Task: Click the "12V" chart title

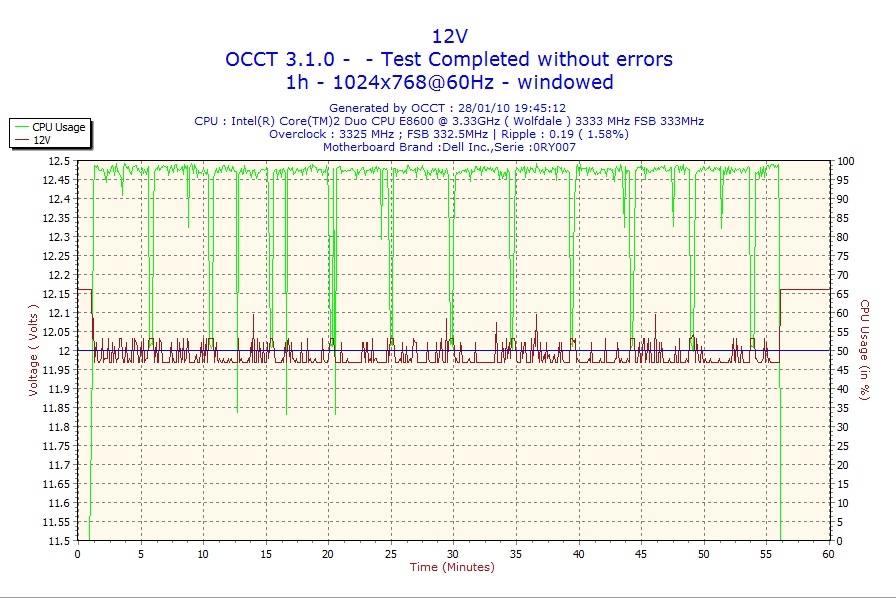Action: [449, 37]
